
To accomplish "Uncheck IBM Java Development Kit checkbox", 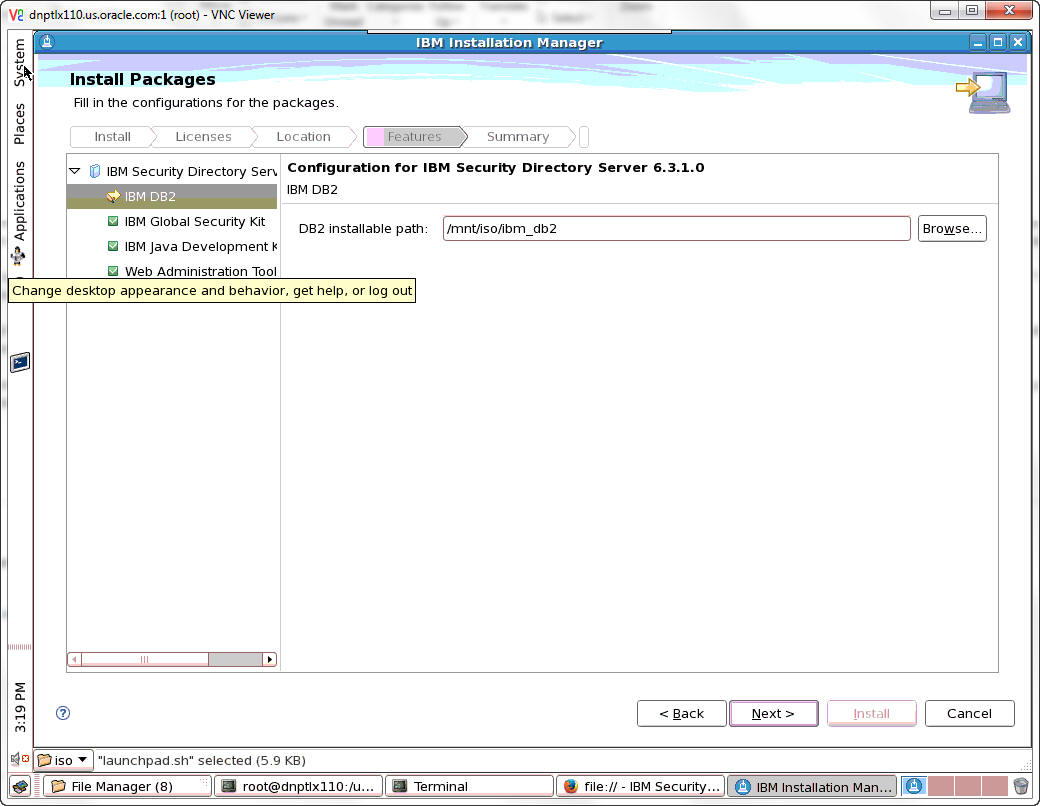I will coord(113,246).
